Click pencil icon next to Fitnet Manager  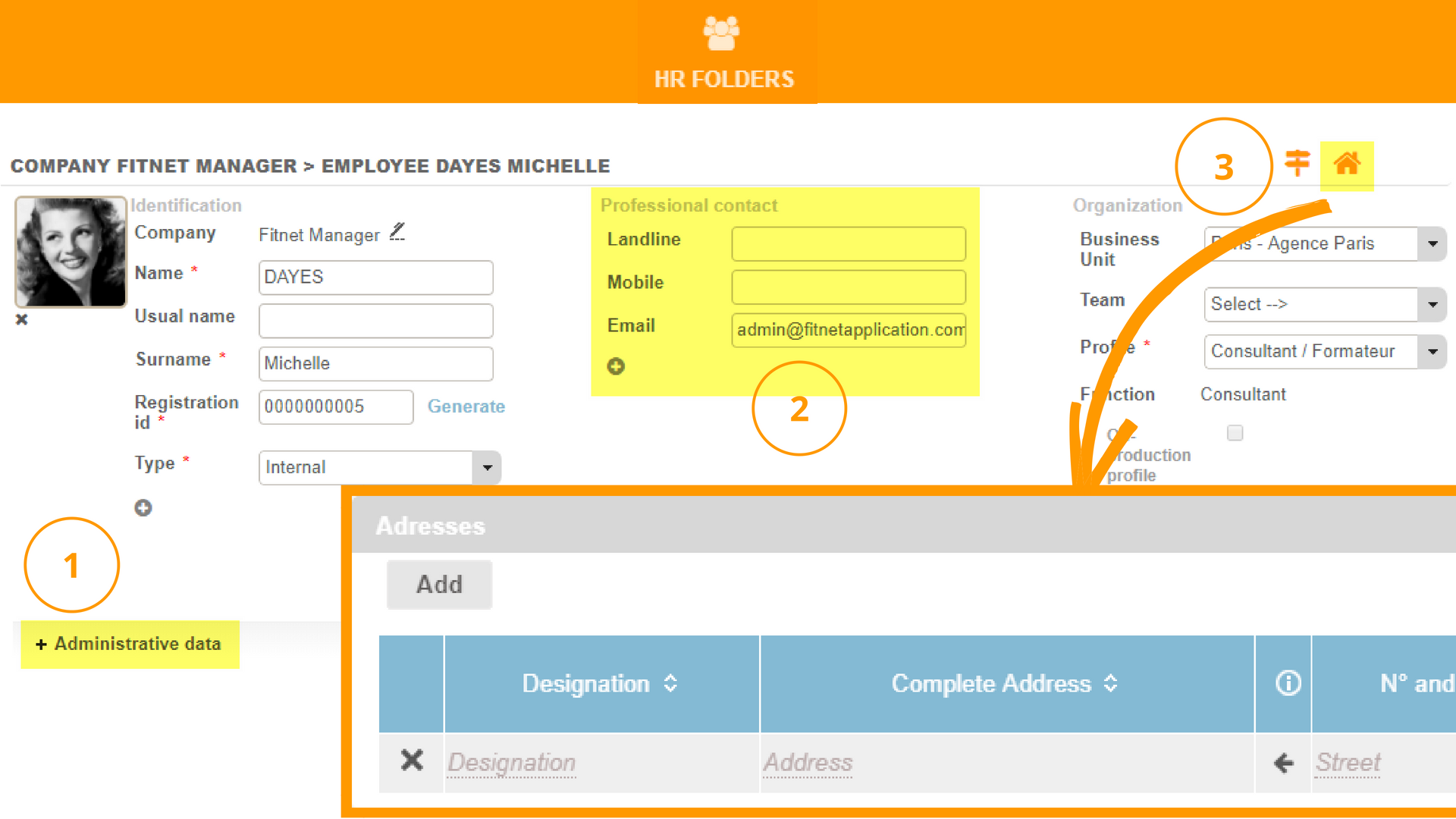[x=397, y=232]
